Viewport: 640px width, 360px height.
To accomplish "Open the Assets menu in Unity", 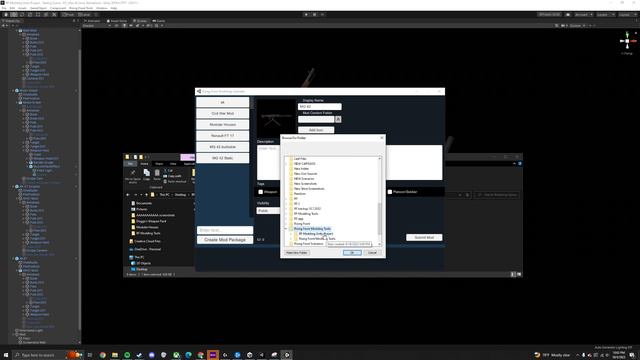I will (x=22, y=8).
